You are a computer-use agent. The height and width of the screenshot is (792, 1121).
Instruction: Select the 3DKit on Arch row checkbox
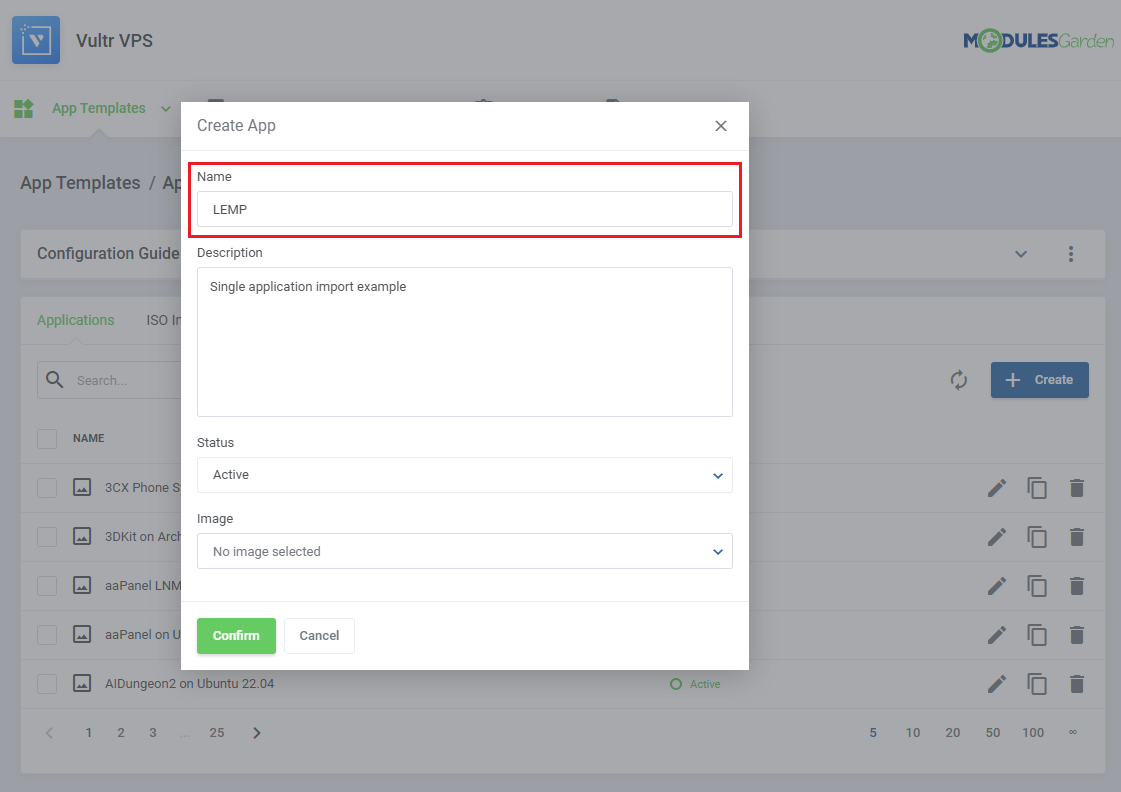[47, 536]
